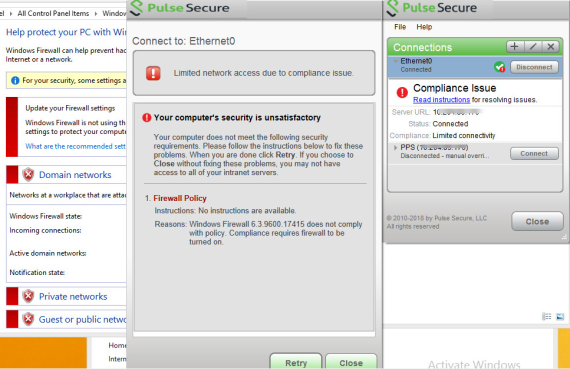Image resolution: width=570 pixels, height=369 pixels.
Task: Open the File menu
Action: 400,27
